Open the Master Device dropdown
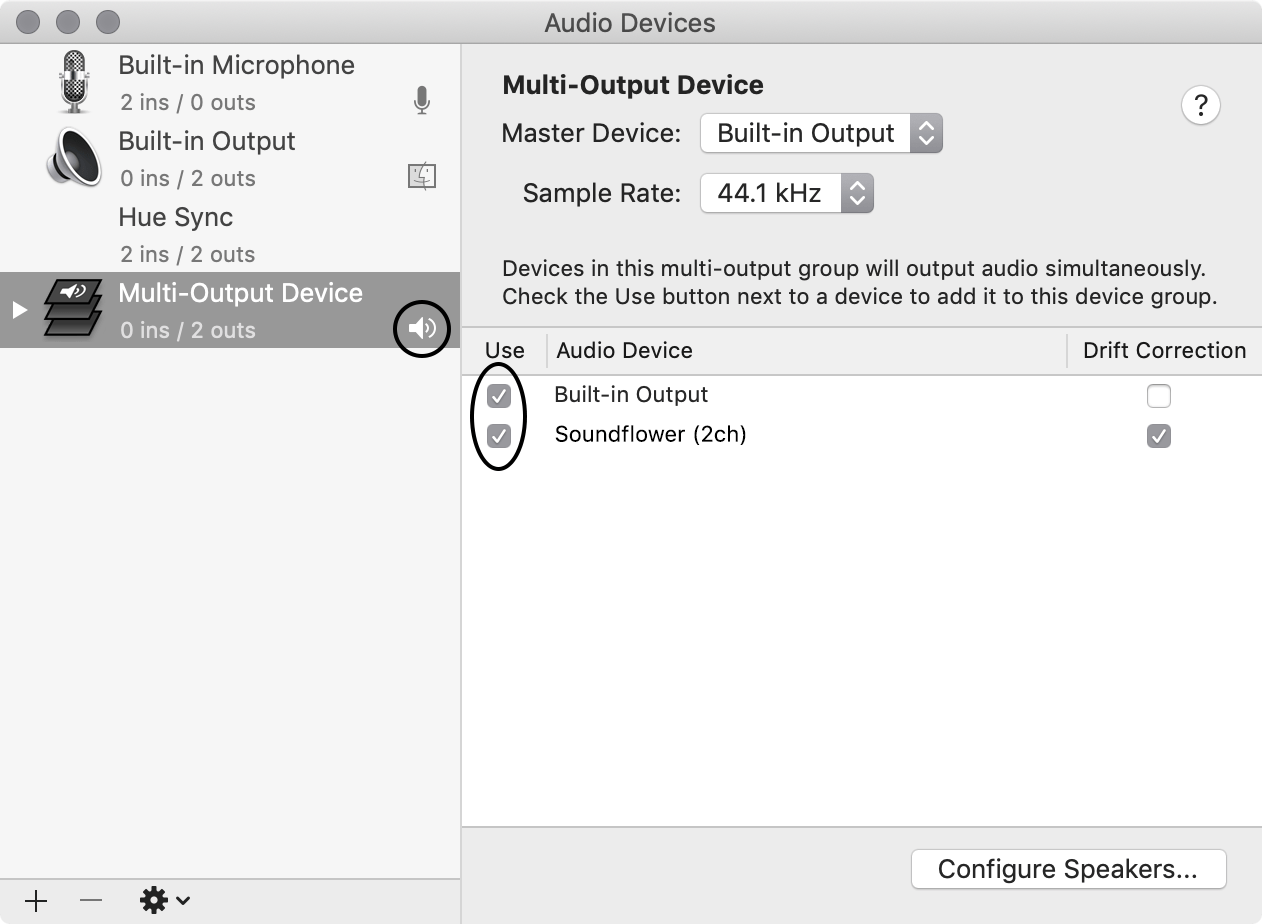 coord(821,133)
